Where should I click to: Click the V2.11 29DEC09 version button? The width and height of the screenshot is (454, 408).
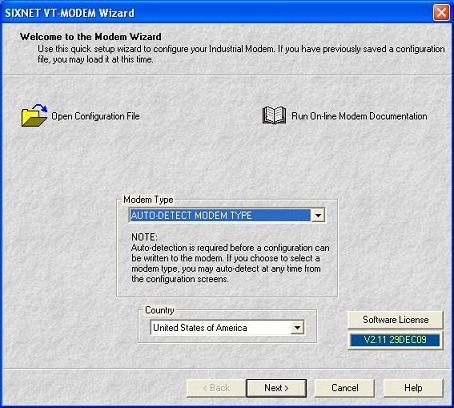point(395,340)
